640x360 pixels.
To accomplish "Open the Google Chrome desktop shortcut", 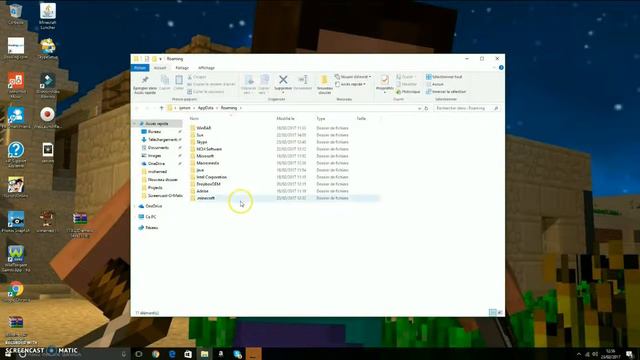I will (16, 291).
